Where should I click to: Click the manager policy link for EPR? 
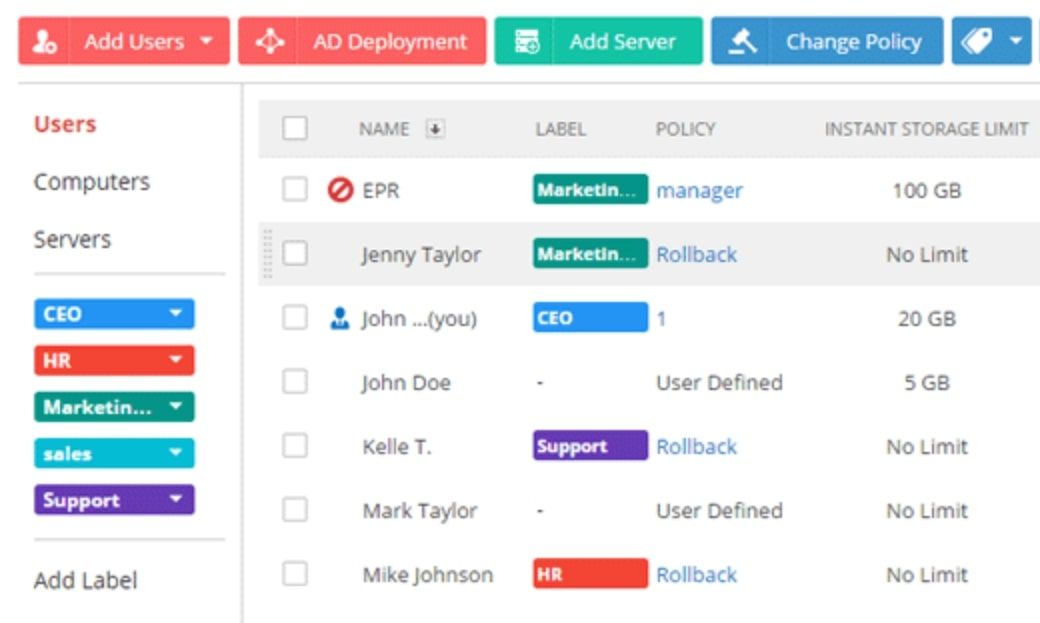click(x=699, y=190)
